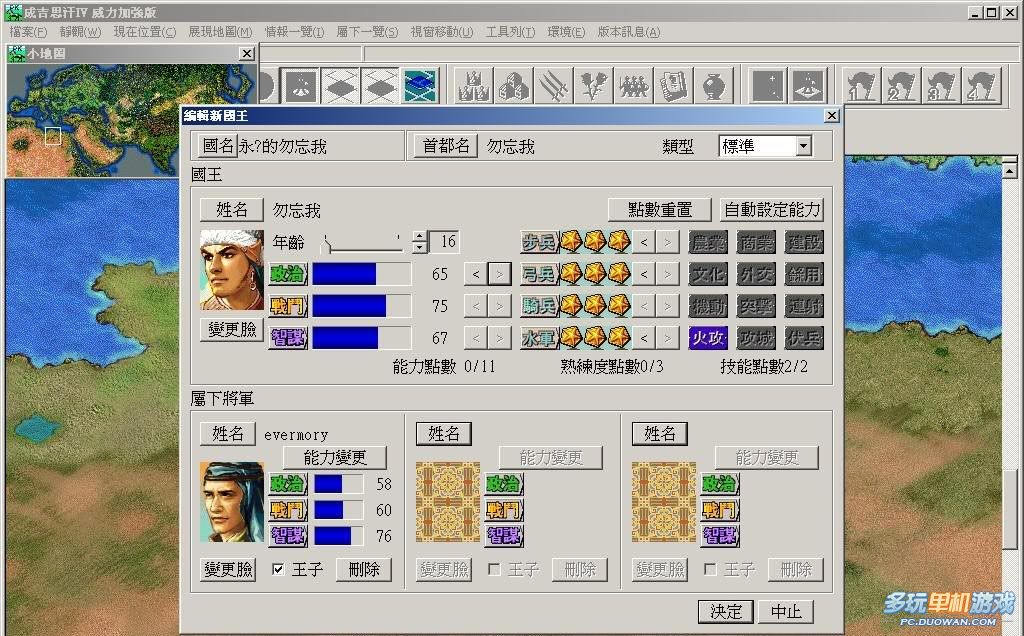Image resolution: width=1024 pixels, height=636 pixels.
Task: Click the mini-map in 小地圖 window
Action: [x=131, y=119]
